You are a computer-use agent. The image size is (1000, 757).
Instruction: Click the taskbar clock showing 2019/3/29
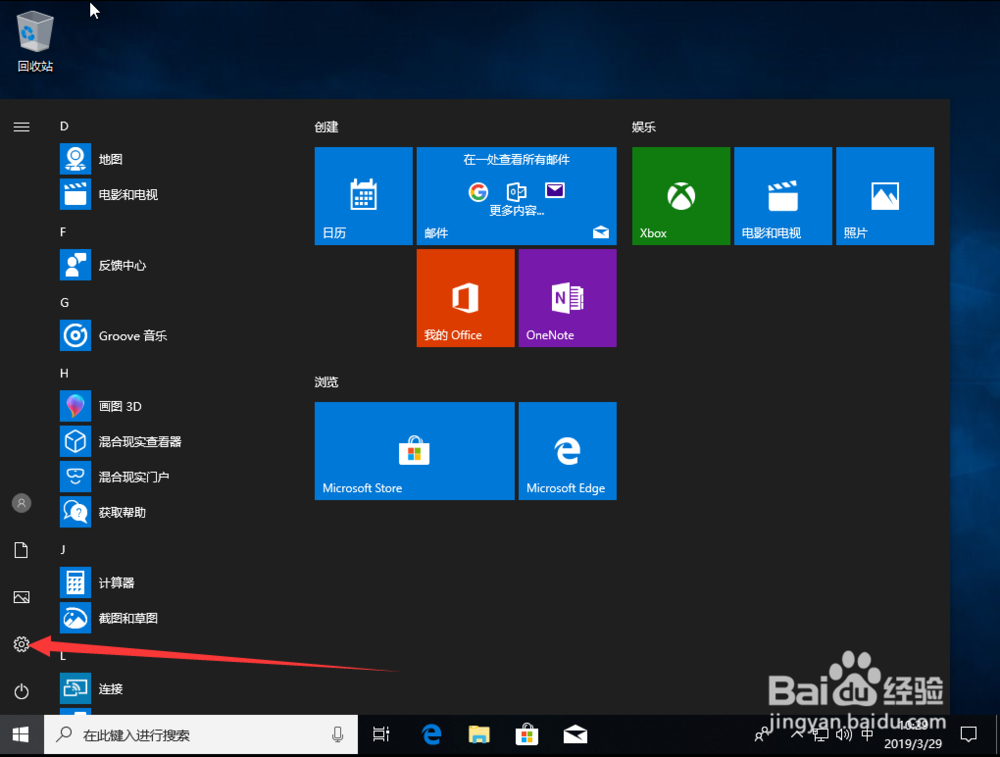(x=913, y=735)
